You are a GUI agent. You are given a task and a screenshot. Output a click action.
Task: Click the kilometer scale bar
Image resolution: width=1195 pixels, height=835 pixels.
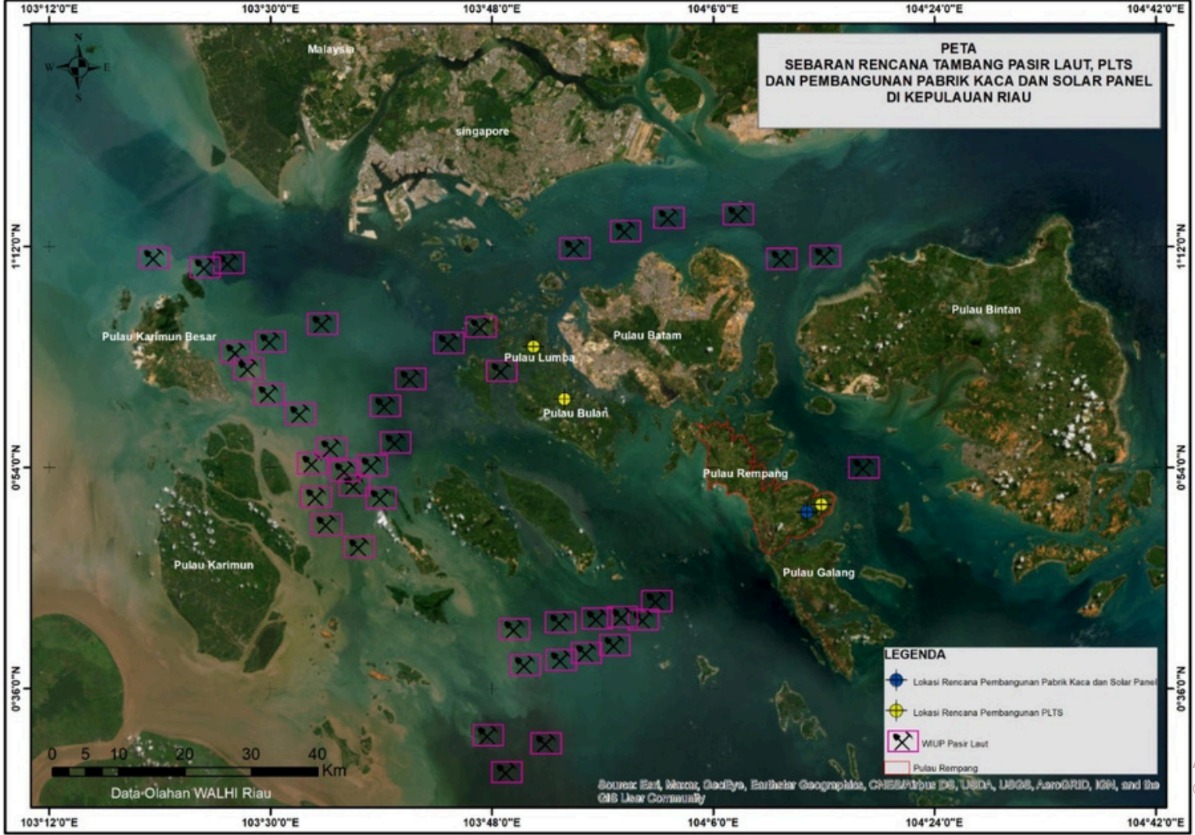184,772
